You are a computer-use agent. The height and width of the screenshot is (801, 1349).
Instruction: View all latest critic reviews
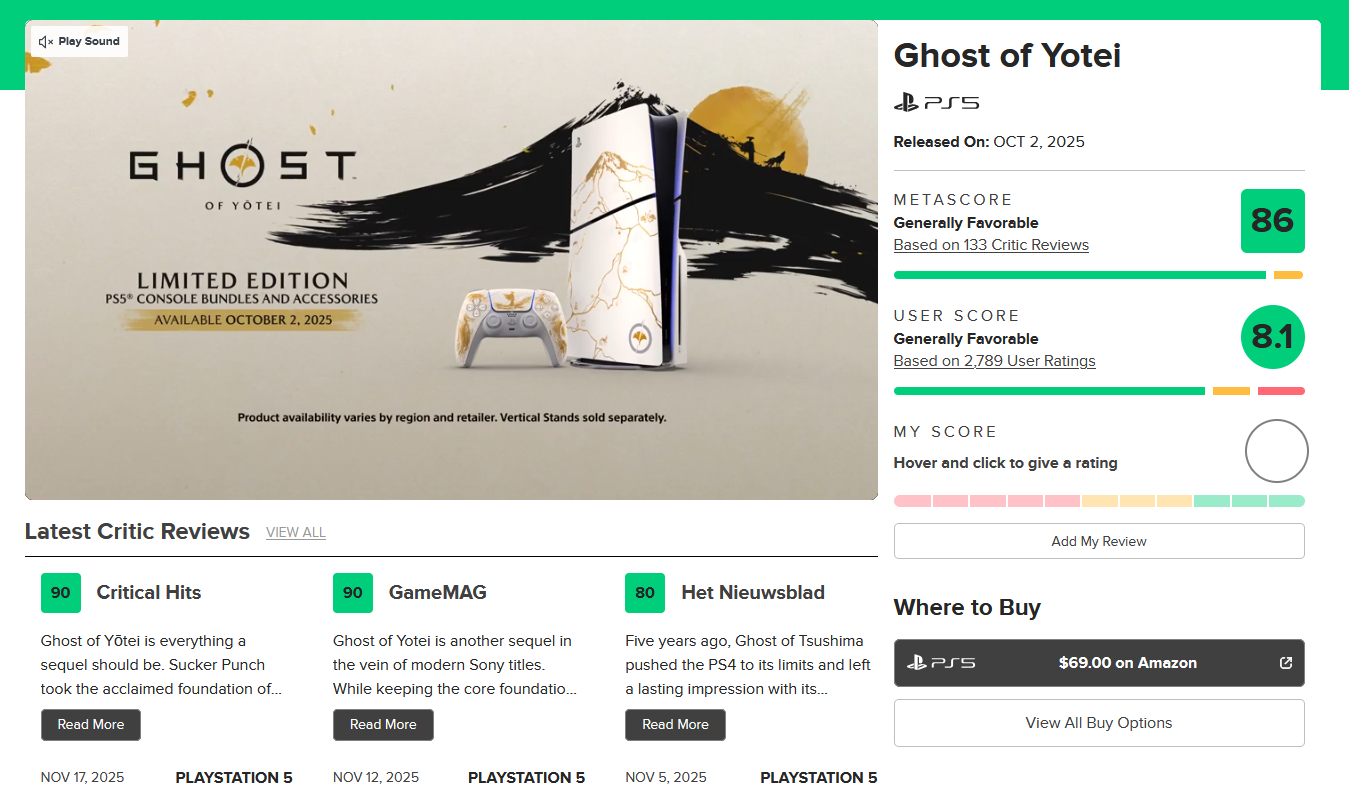[296, 532]
